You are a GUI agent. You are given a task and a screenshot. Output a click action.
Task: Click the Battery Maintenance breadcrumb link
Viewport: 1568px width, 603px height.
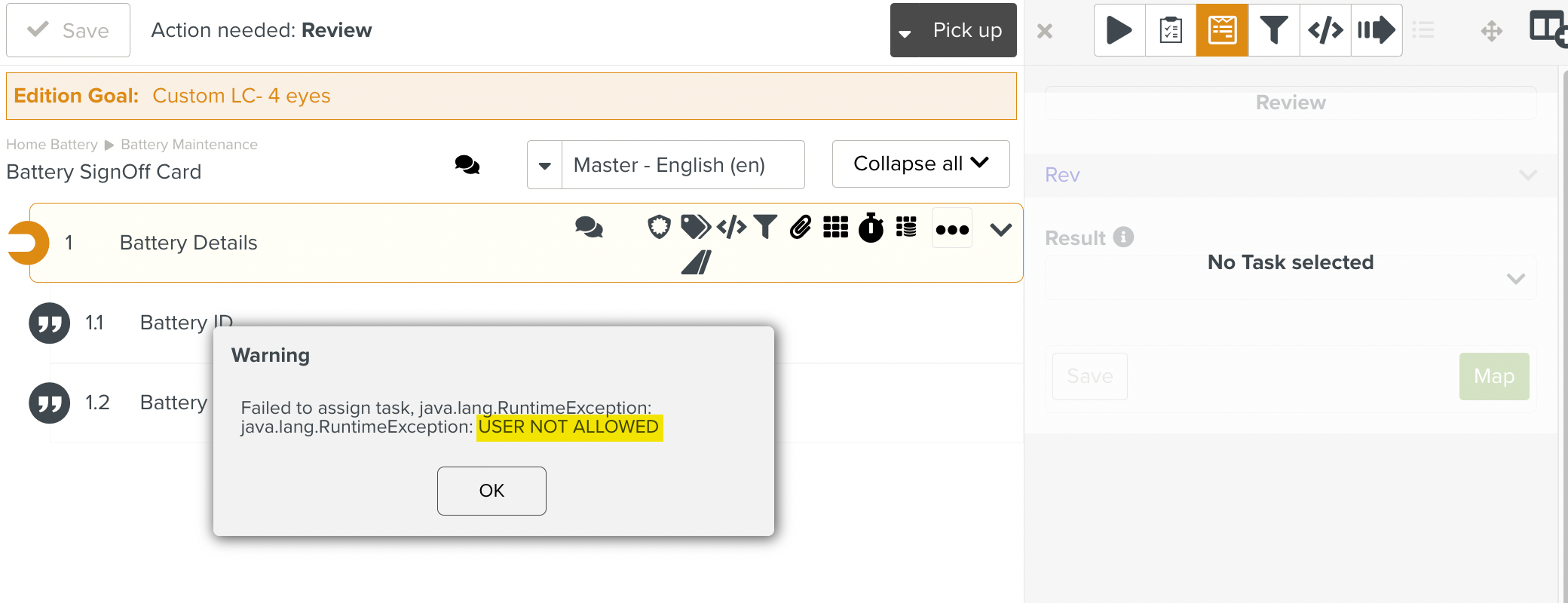189,145
